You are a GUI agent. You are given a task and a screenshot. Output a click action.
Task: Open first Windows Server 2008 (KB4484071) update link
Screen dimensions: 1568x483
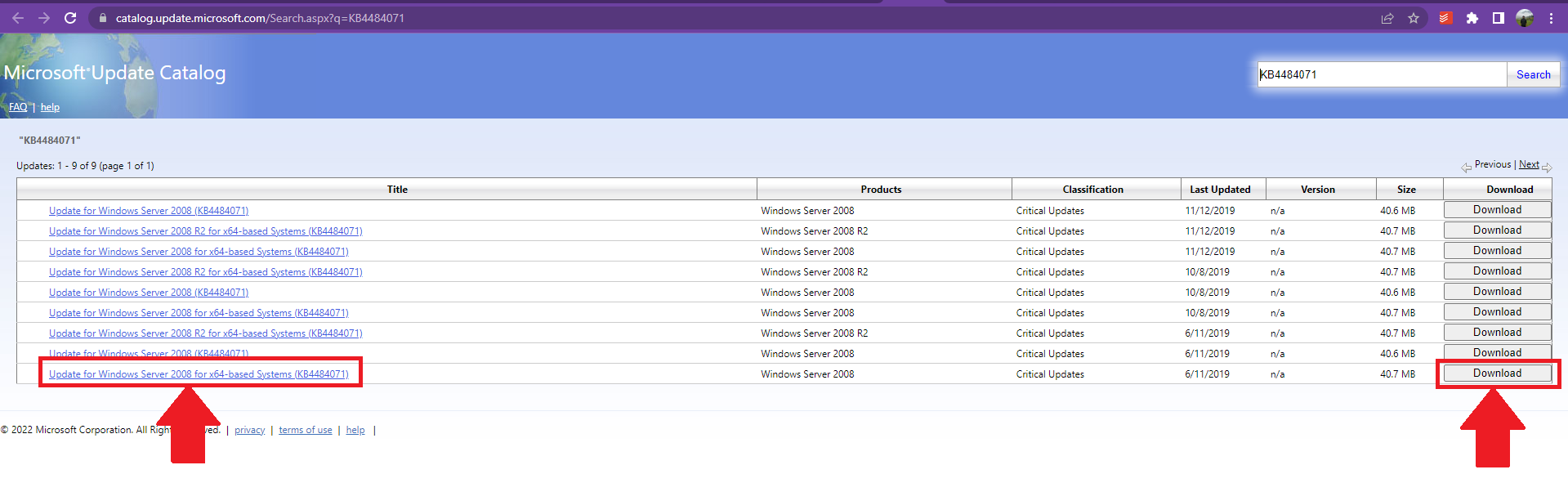149,211
